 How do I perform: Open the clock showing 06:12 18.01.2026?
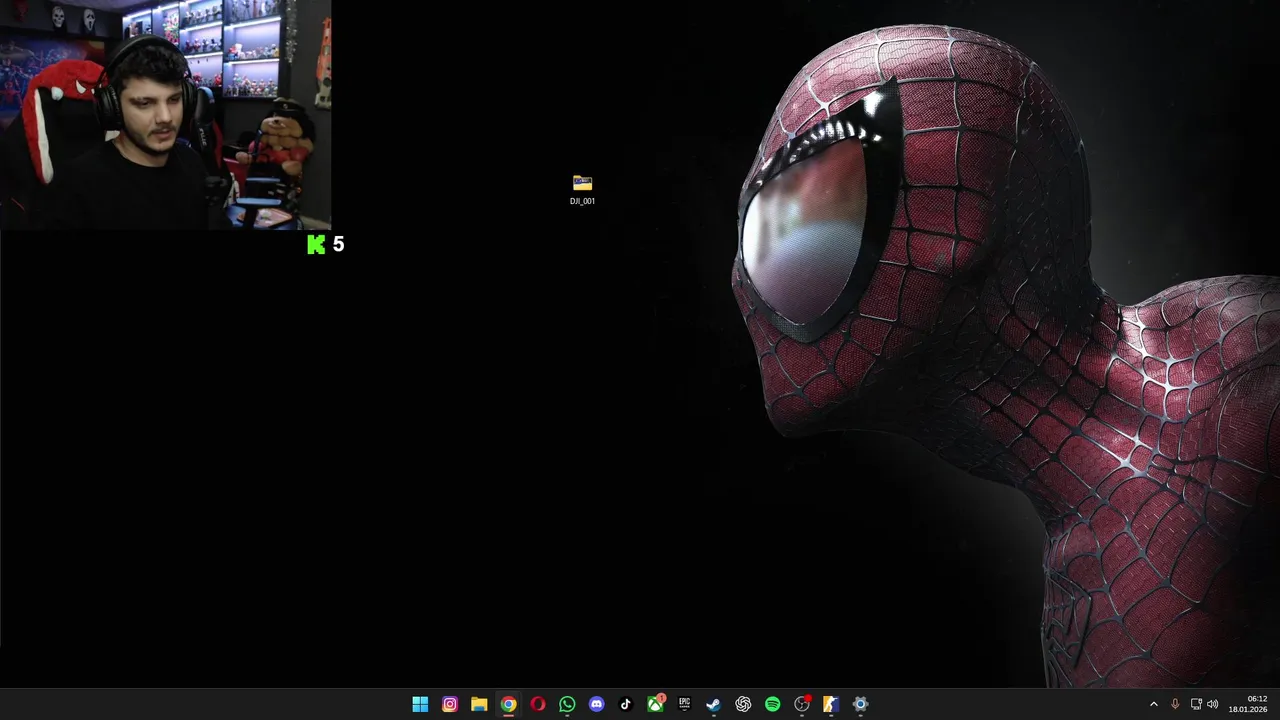tap(1248, 704)
